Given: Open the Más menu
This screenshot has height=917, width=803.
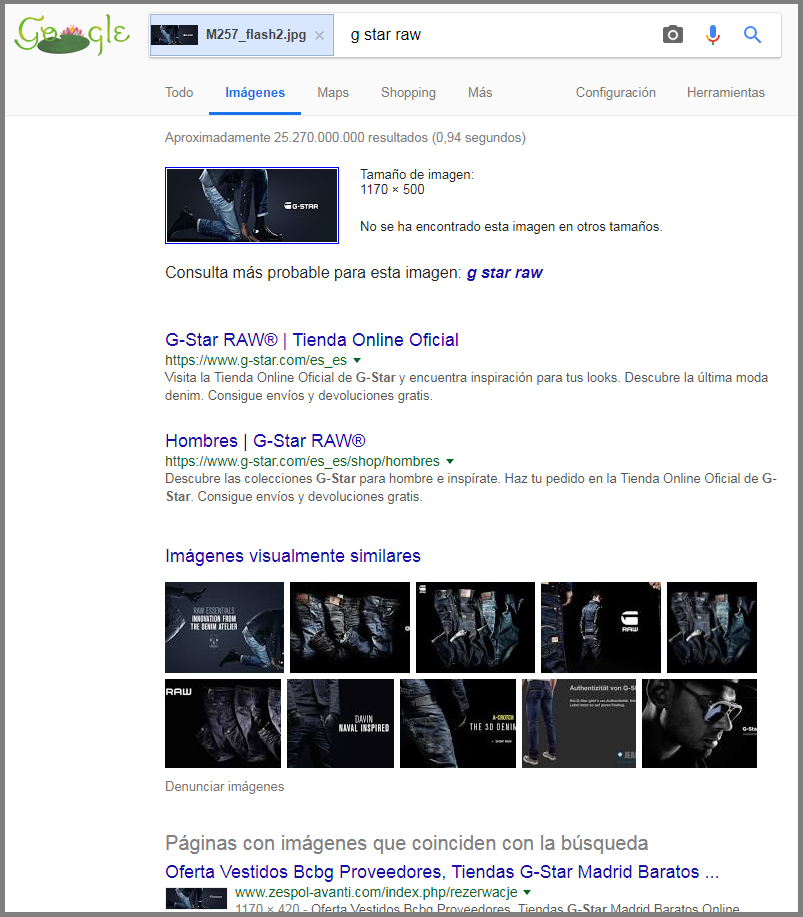Looking at the screenshot, I should [480, 92].
